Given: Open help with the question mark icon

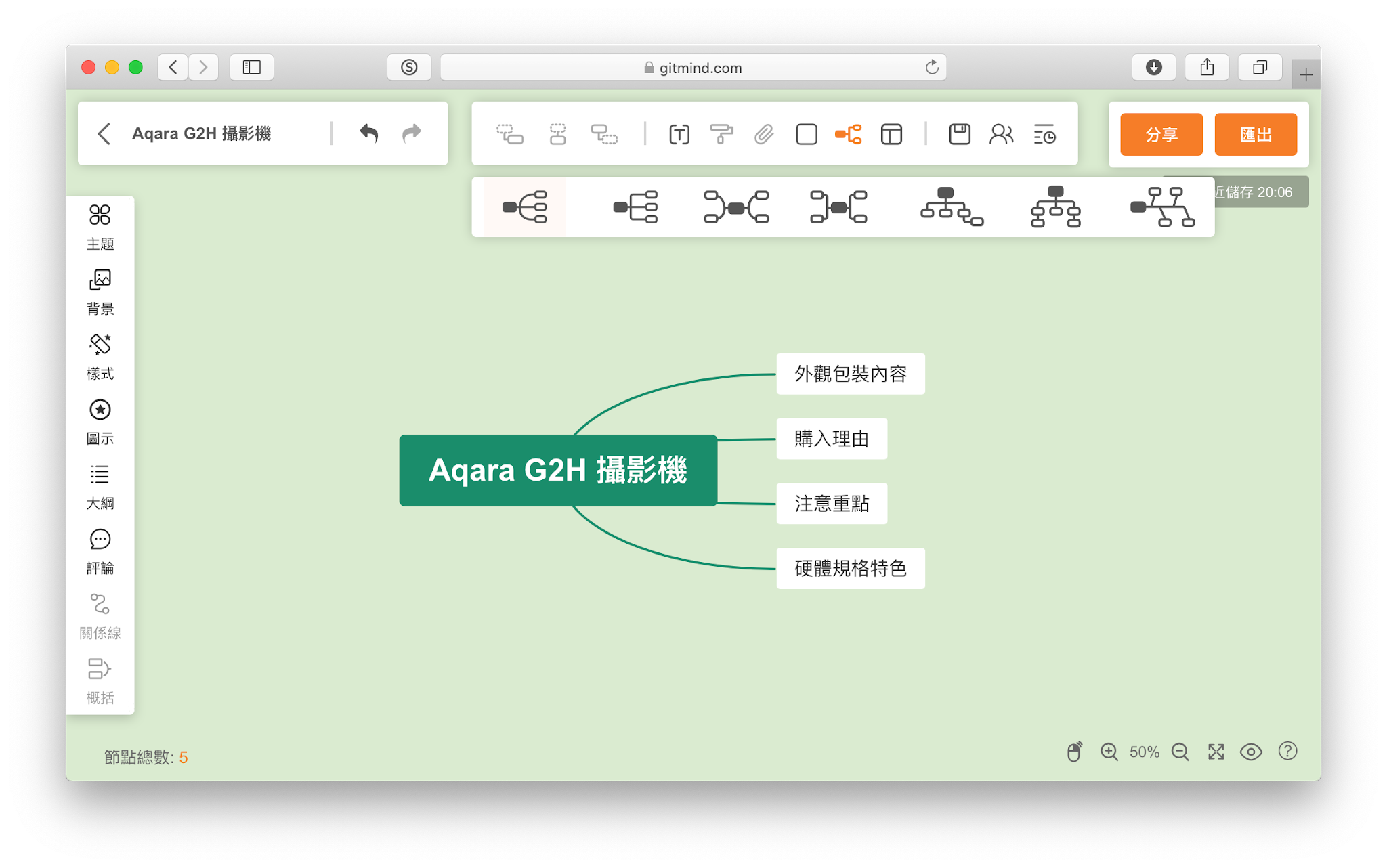Looking at the screenshot, I should (1287, 751).
